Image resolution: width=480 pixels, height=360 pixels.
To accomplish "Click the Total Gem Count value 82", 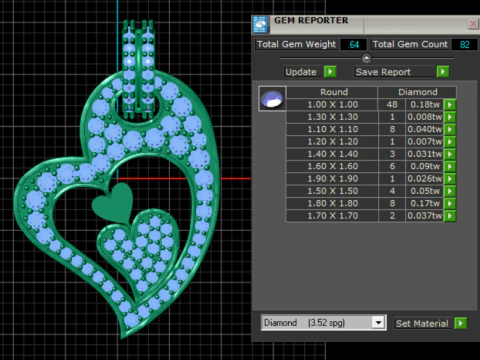I will (x=465, y=45).
